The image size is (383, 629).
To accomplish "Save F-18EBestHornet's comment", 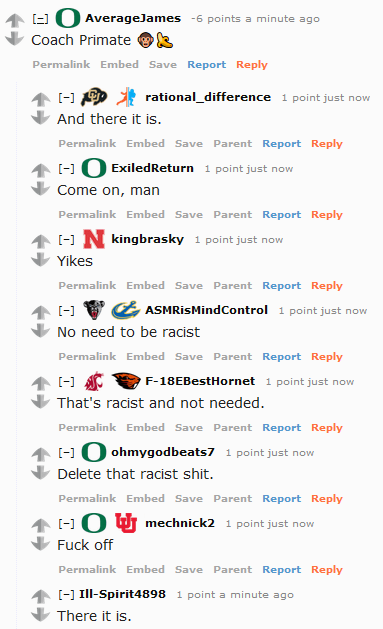I will click(188, 428).
